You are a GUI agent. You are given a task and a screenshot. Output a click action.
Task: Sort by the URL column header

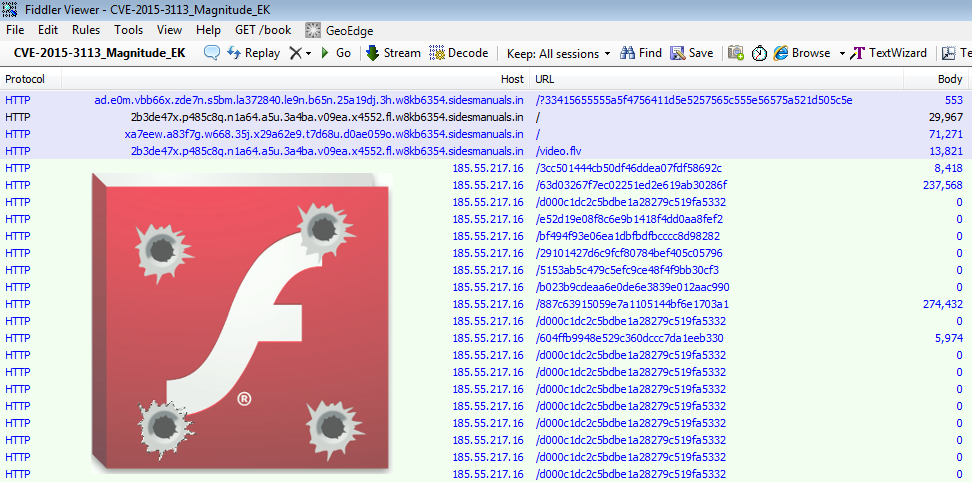coord(716,79)
